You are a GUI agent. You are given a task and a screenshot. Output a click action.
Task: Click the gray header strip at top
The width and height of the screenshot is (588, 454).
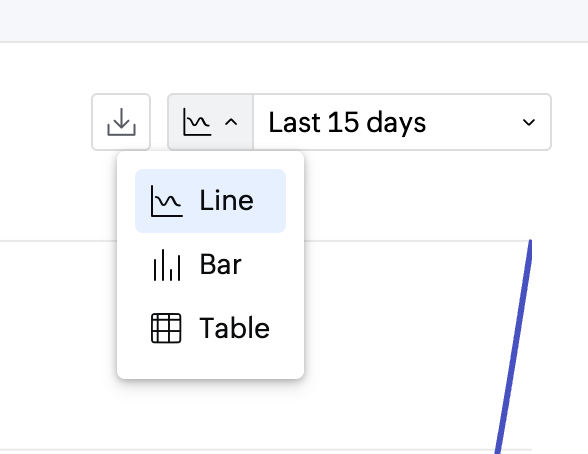click(x=294, y=21)
